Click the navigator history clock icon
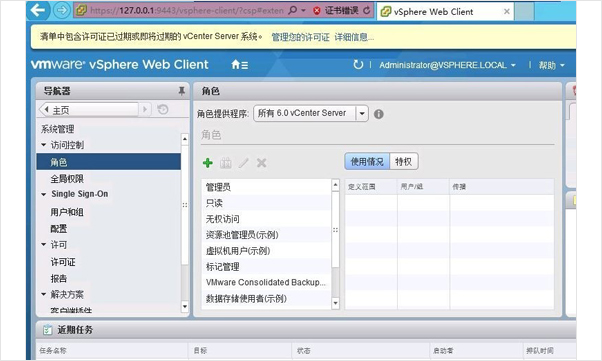 pos(163,110)
